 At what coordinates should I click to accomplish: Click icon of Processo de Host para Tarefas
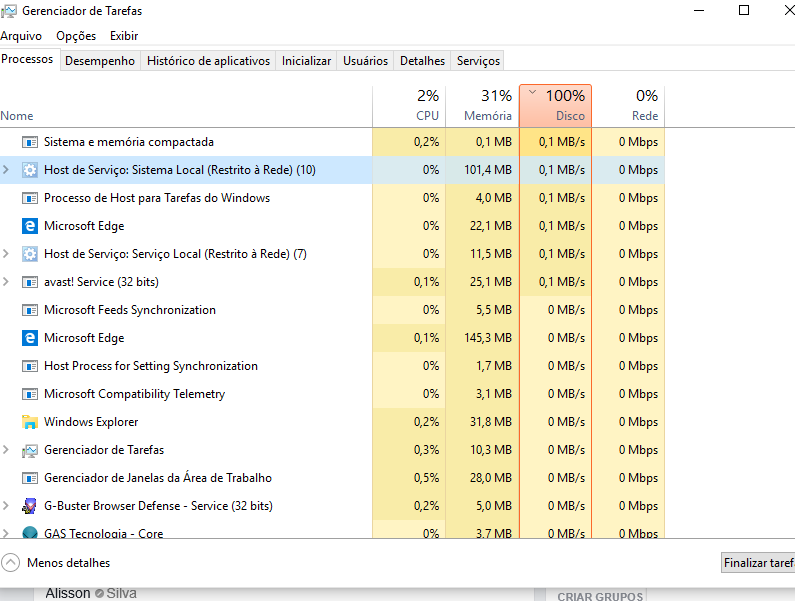30,198
